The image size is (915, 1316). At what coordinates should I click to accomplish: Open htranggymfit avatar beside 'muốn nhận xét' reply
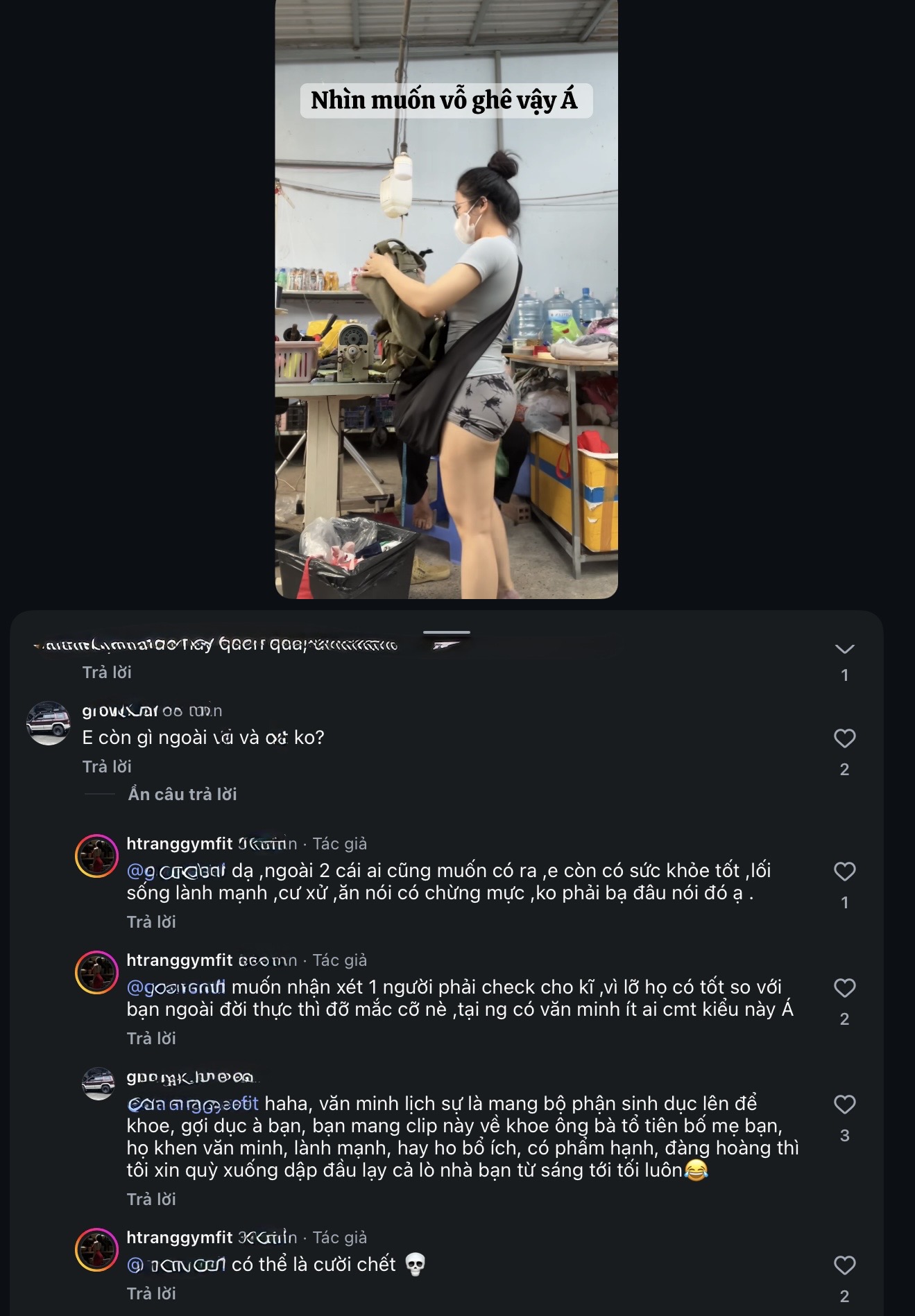click(96, 972)
